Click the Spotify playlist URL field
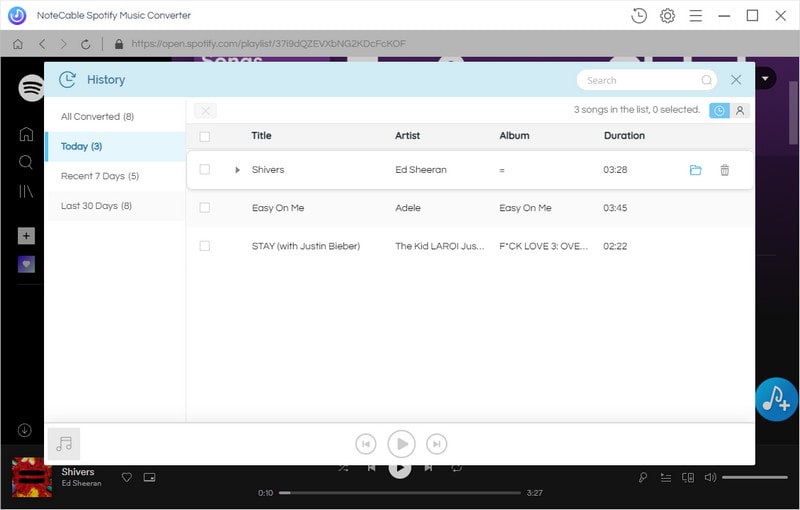The image size is (800, 510). click(x=268, y=44)
